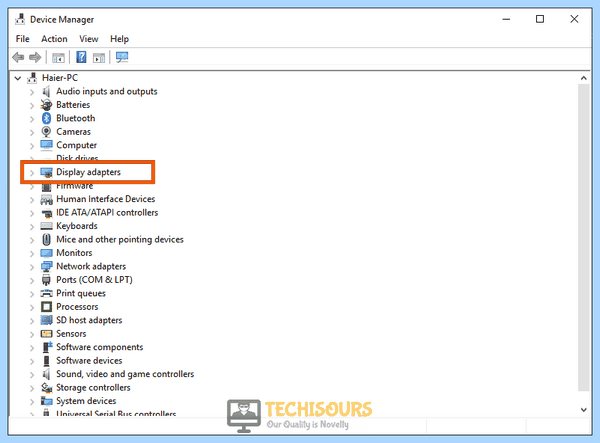Expand the Cameras category arrow

tap(32, 132)
